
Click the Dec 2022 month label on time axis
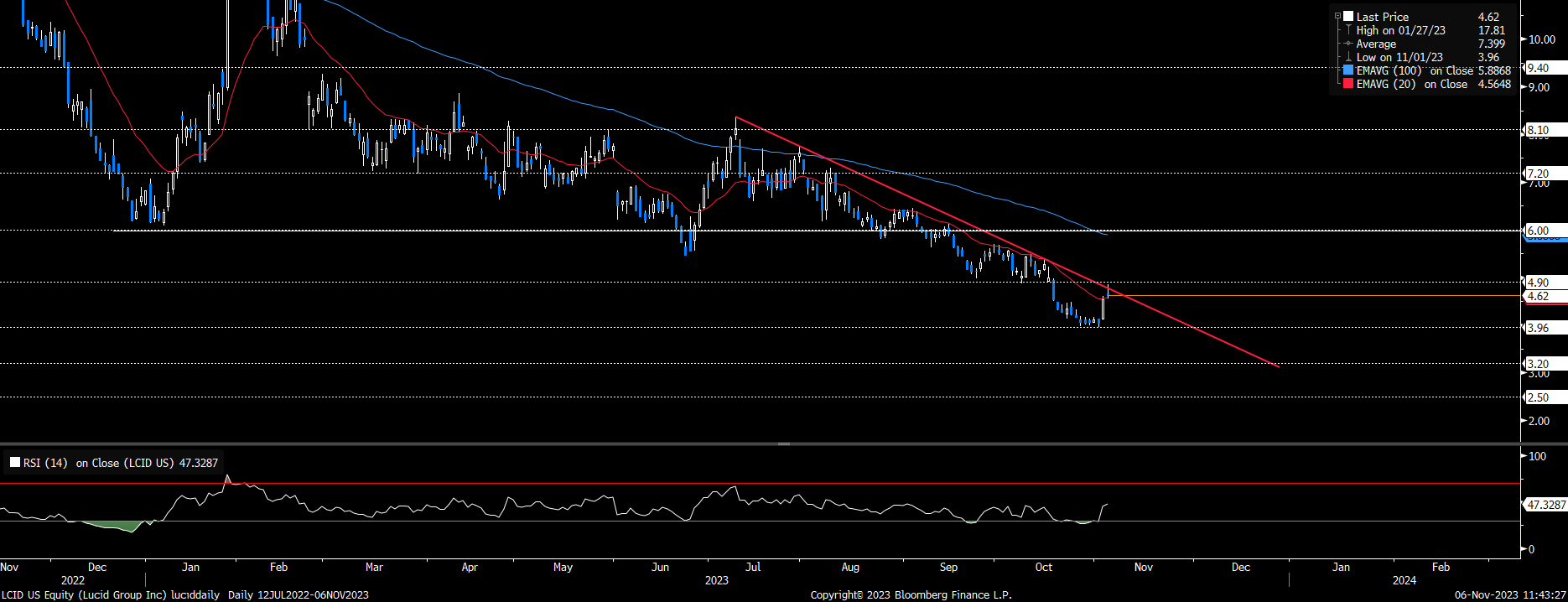pyautogui.click(x=97, y=567)
